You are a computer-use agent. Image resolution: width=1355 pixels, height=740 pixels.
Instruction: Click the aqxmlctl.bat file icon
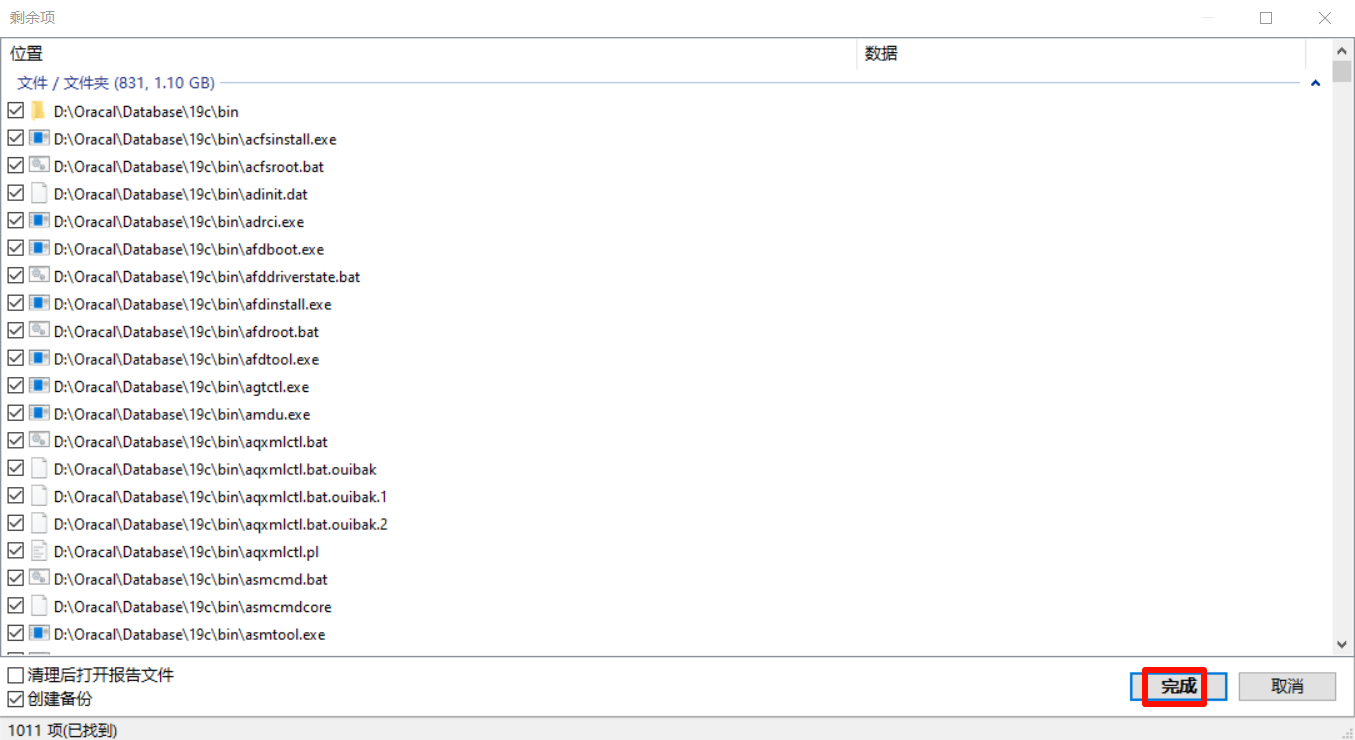pos(39,441)
